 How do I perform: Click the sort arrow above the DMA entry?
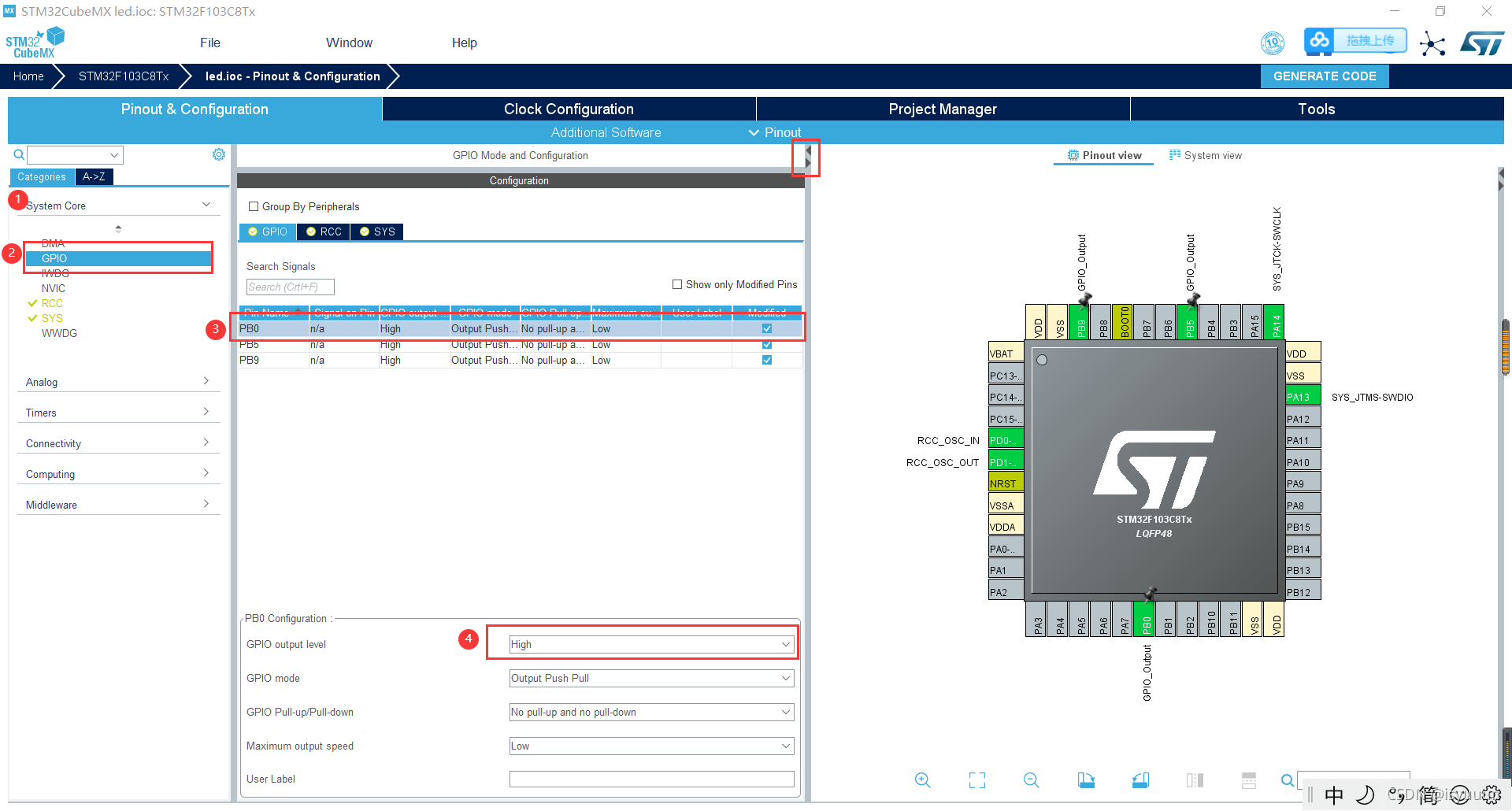click(x=118, y=229)
